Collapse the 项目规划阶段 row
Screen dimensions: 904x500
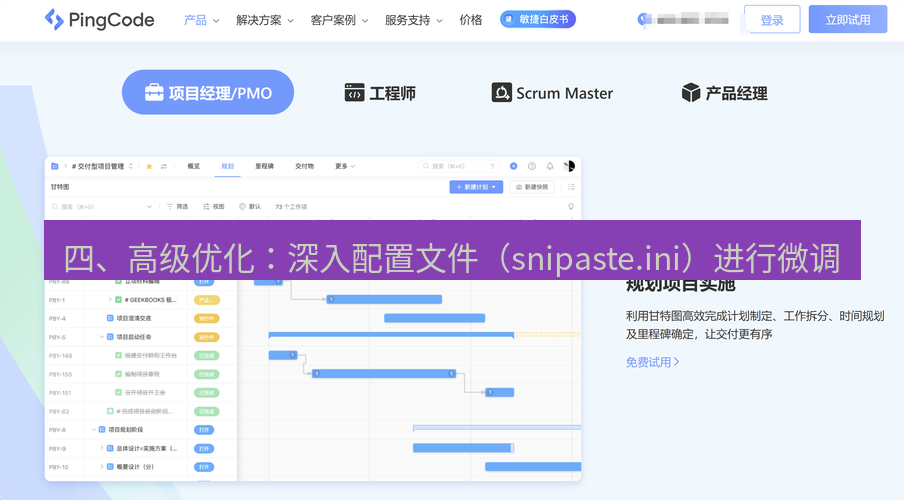tap(93, 430)
